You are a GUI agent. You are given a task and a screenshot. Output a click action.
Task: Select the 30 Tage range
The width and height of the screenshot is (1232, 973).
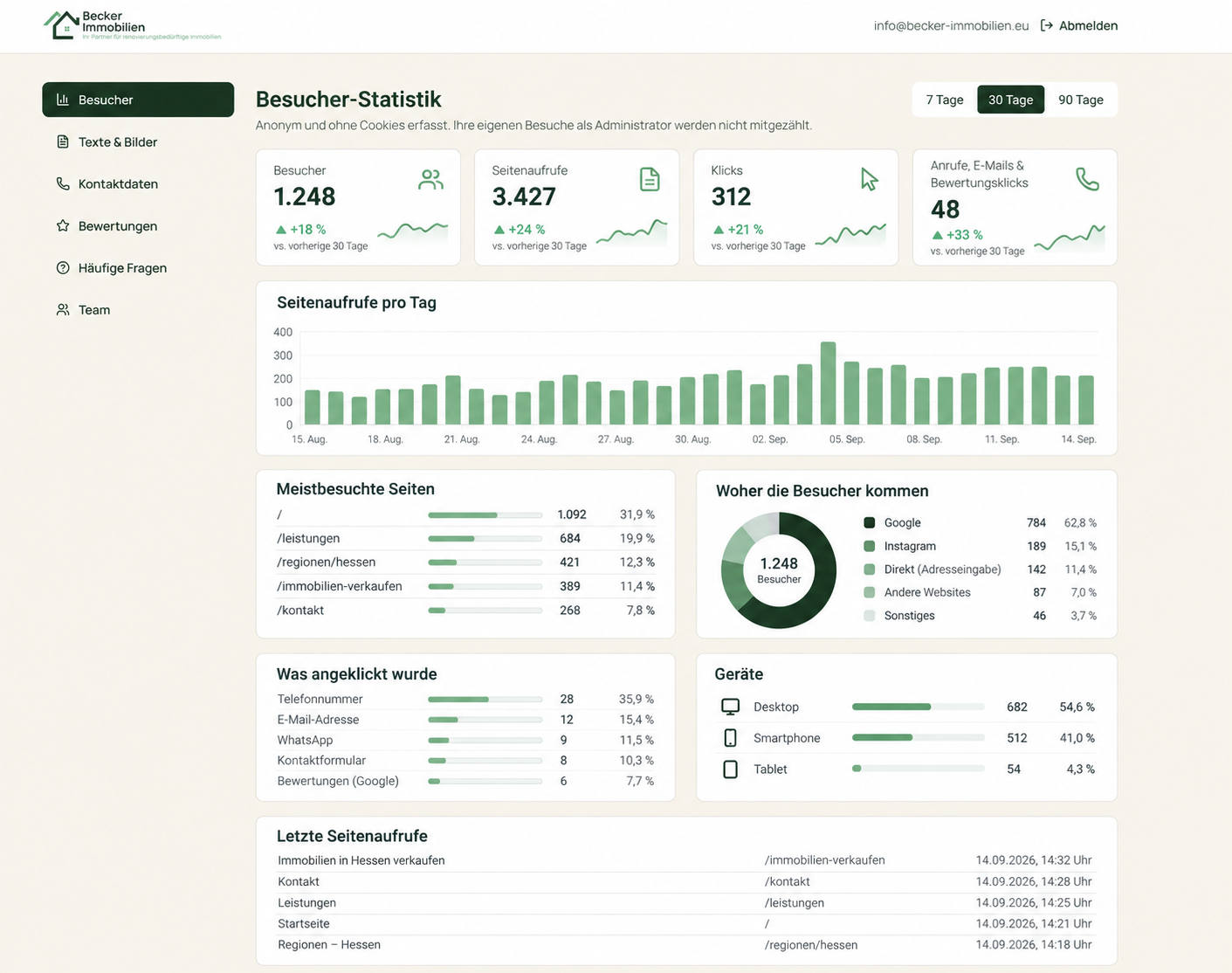pyautogui.click(x=1011, y=100)
